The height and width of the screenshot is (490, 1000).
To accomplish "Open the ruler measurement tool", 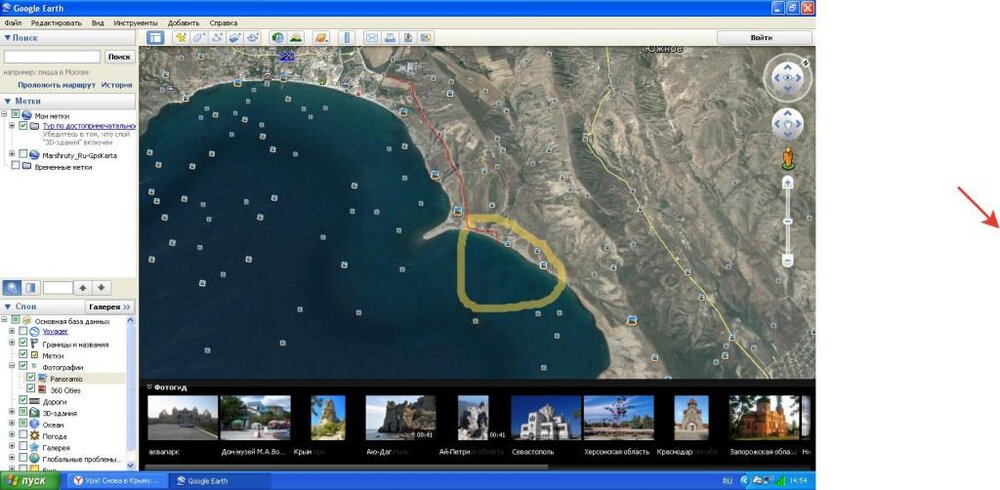I will [x=347, y=38].
